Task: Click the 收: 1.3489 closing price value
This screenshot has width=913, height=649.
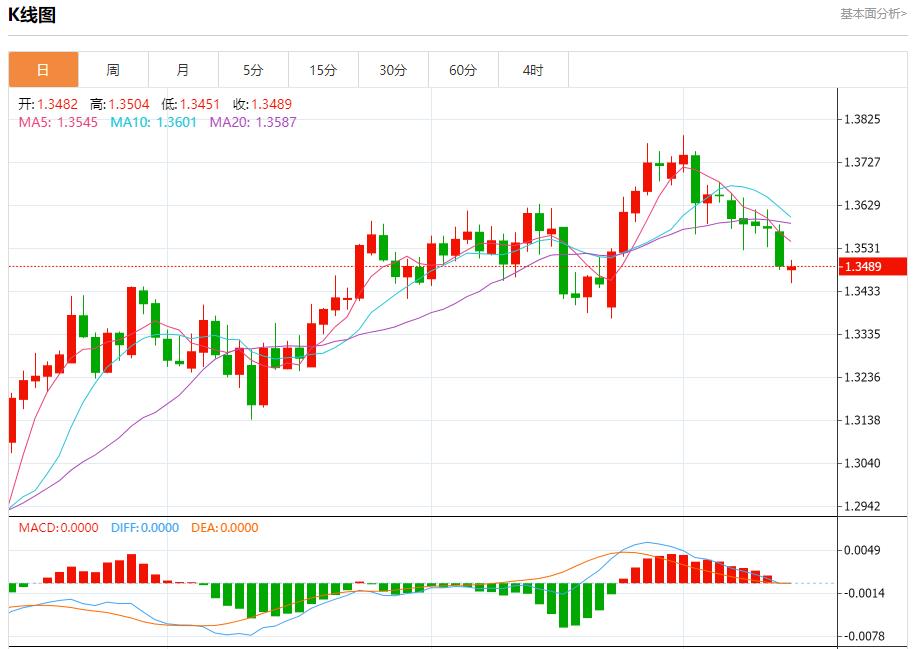Action: click(x=262, y=104)
